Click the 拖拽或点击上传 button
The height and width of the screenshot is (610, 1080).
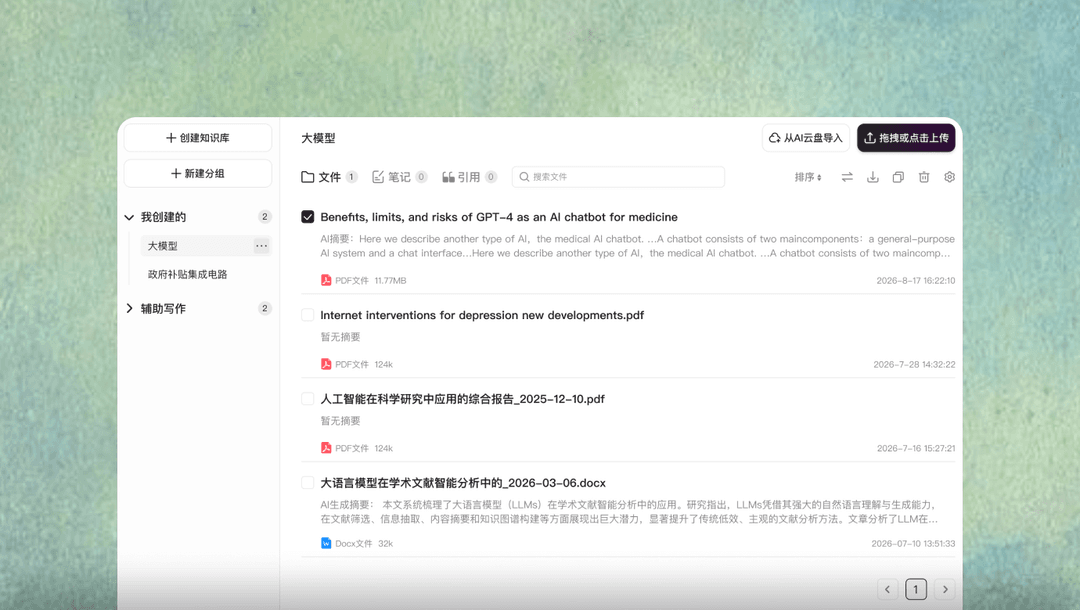pos(906,138)
